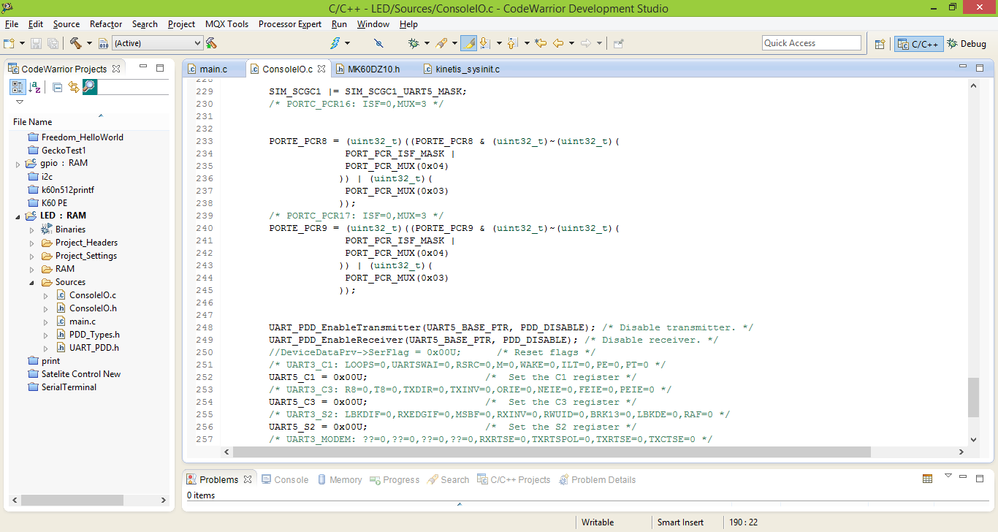Collapse the LED : RAM project
The image size is (998, 532).
point(18,216)
